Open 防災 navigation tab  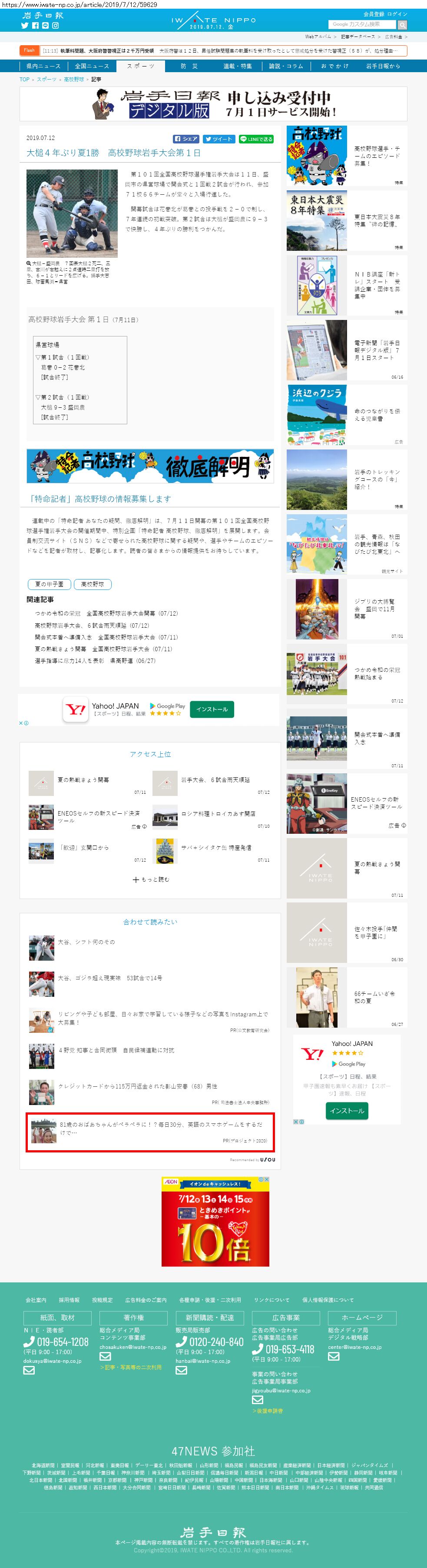(189, 66)
